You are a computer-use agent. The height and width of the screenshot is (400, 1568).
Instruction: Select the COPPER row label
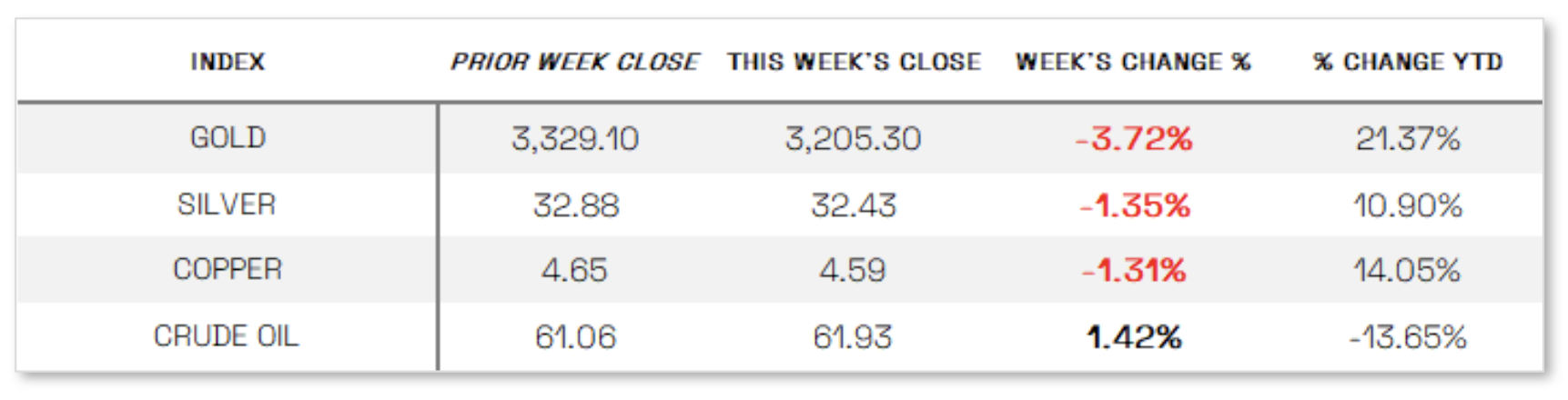pos(228,270)
